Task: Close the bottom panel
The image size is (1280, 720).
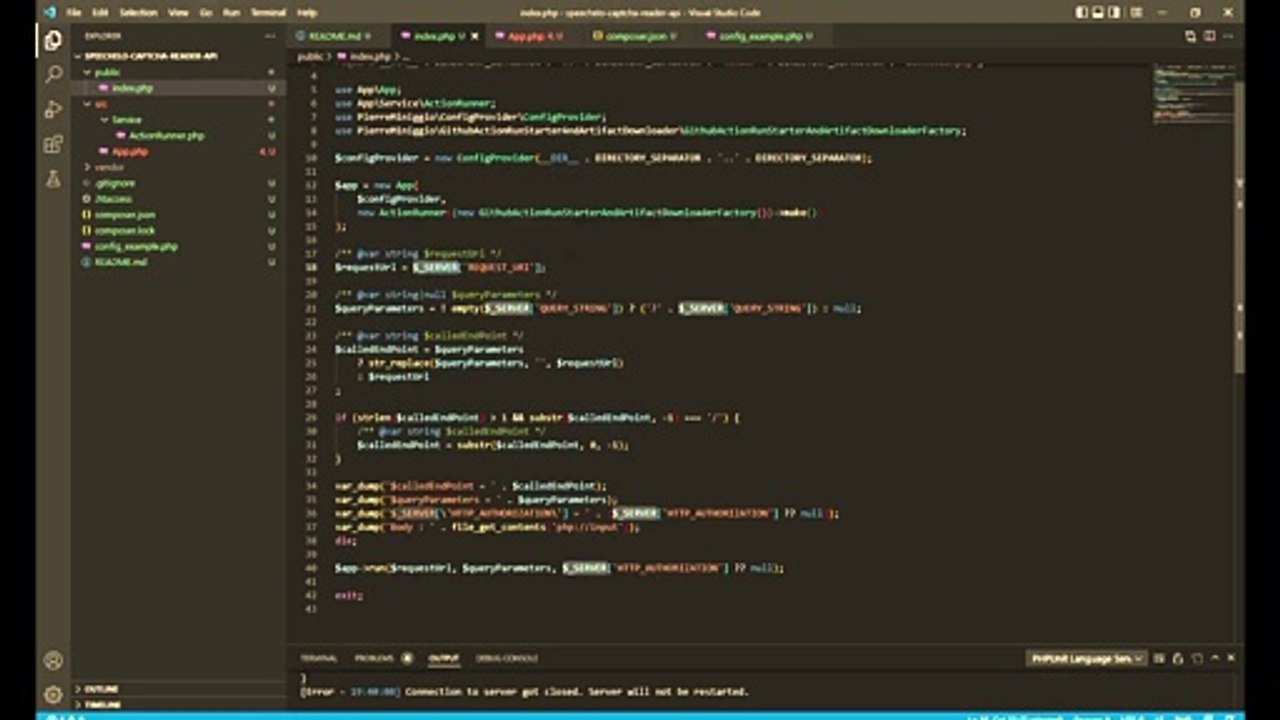Action: 1233,658
